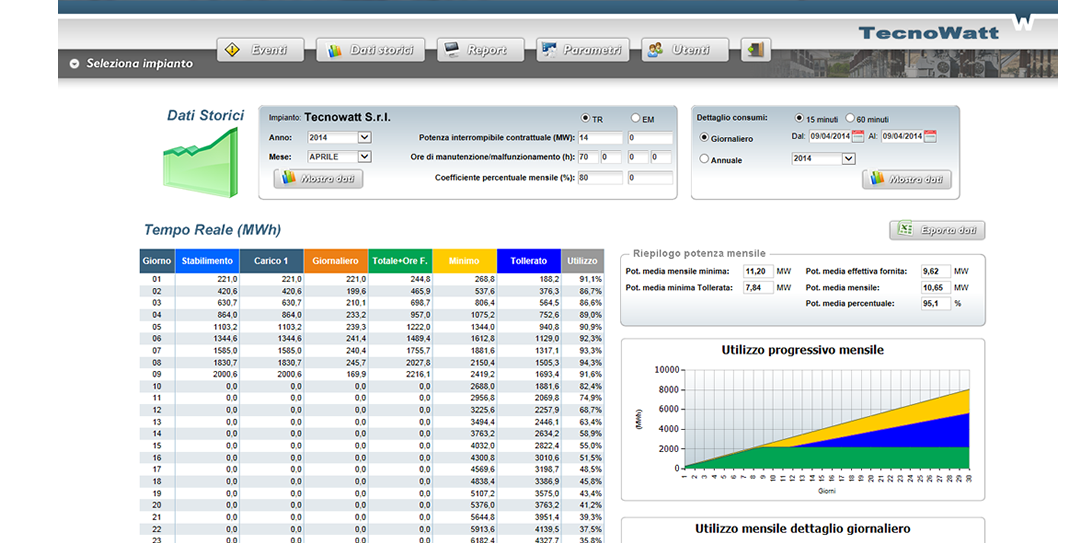Click Mostra dati below the Mese field
Viewport: 1092px width, 543px height.
[x=318, y=179]
